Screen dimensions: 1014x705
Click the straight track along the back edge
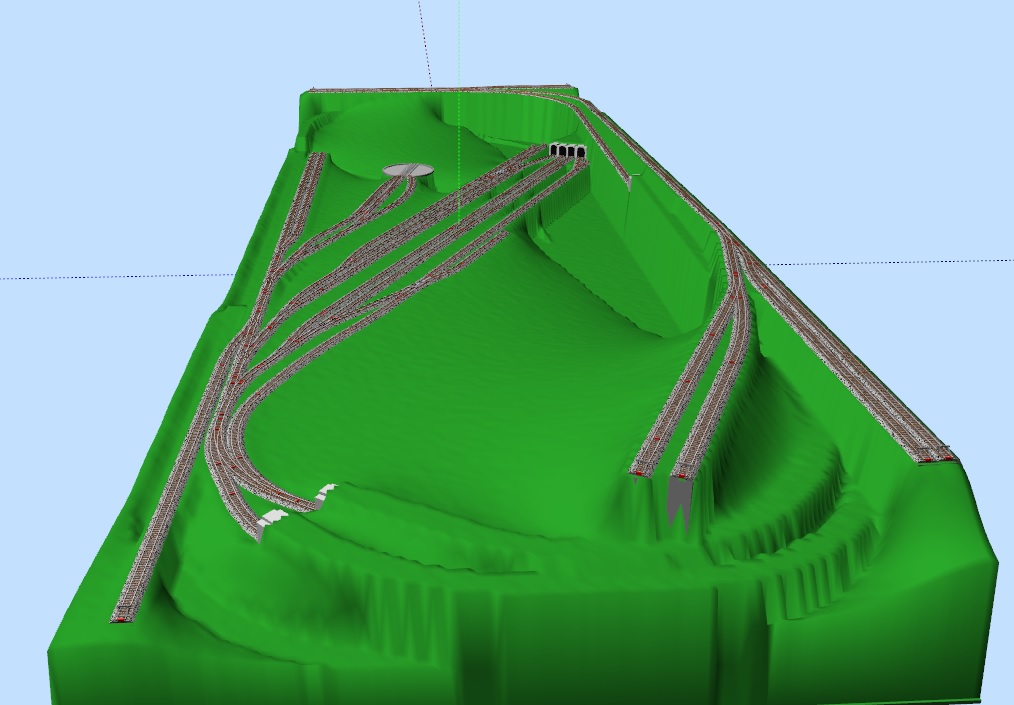tap(440, 89)
